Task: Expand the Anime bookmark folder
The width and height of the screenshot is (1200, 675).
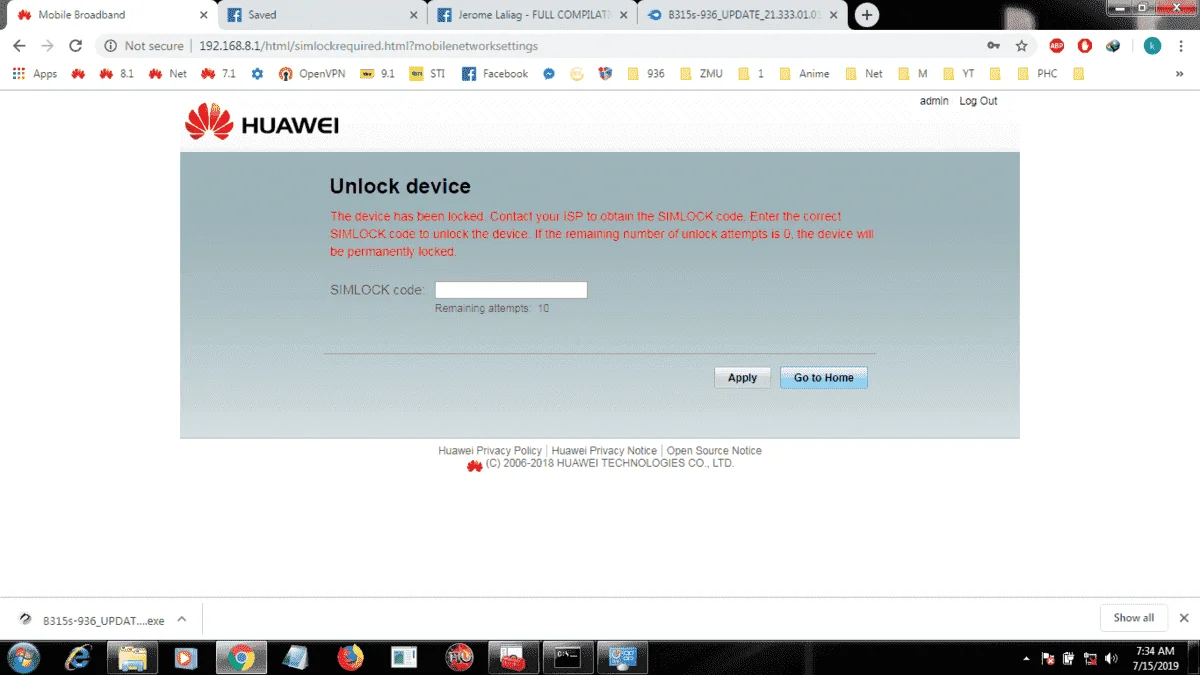Action: click(804, 74)
